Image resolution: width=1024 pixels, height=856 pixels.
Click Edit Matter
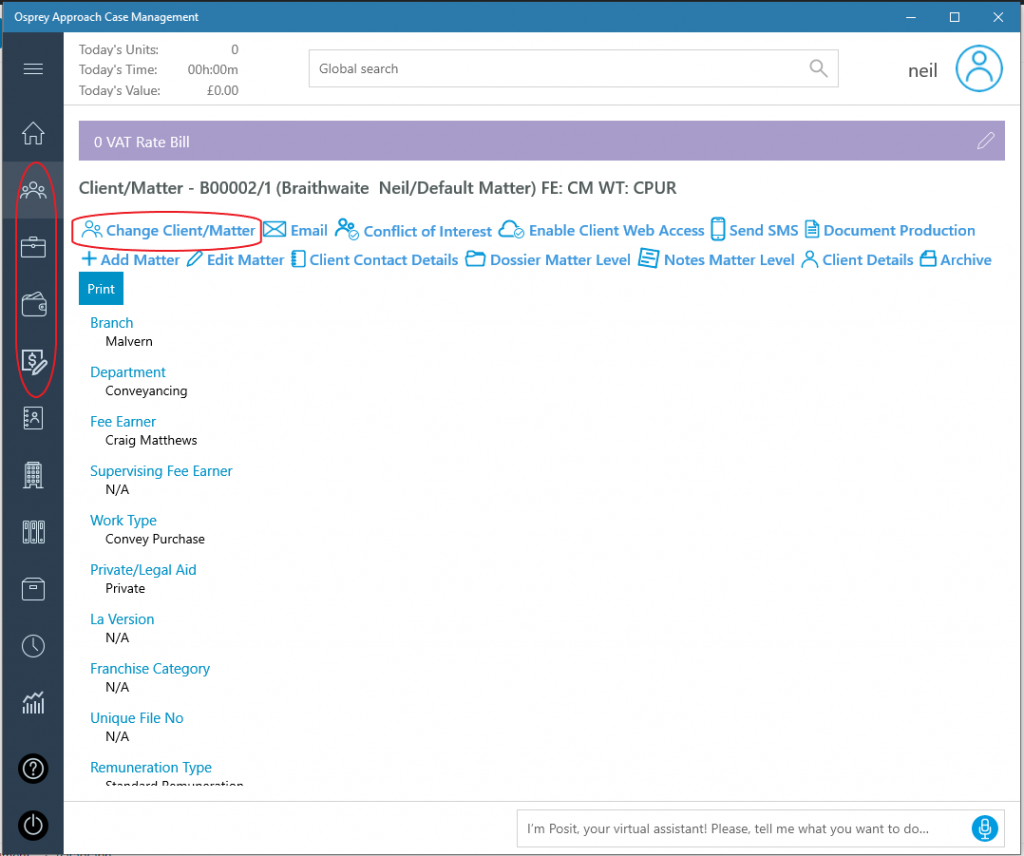pyautogui.click(x=236, y=260)
